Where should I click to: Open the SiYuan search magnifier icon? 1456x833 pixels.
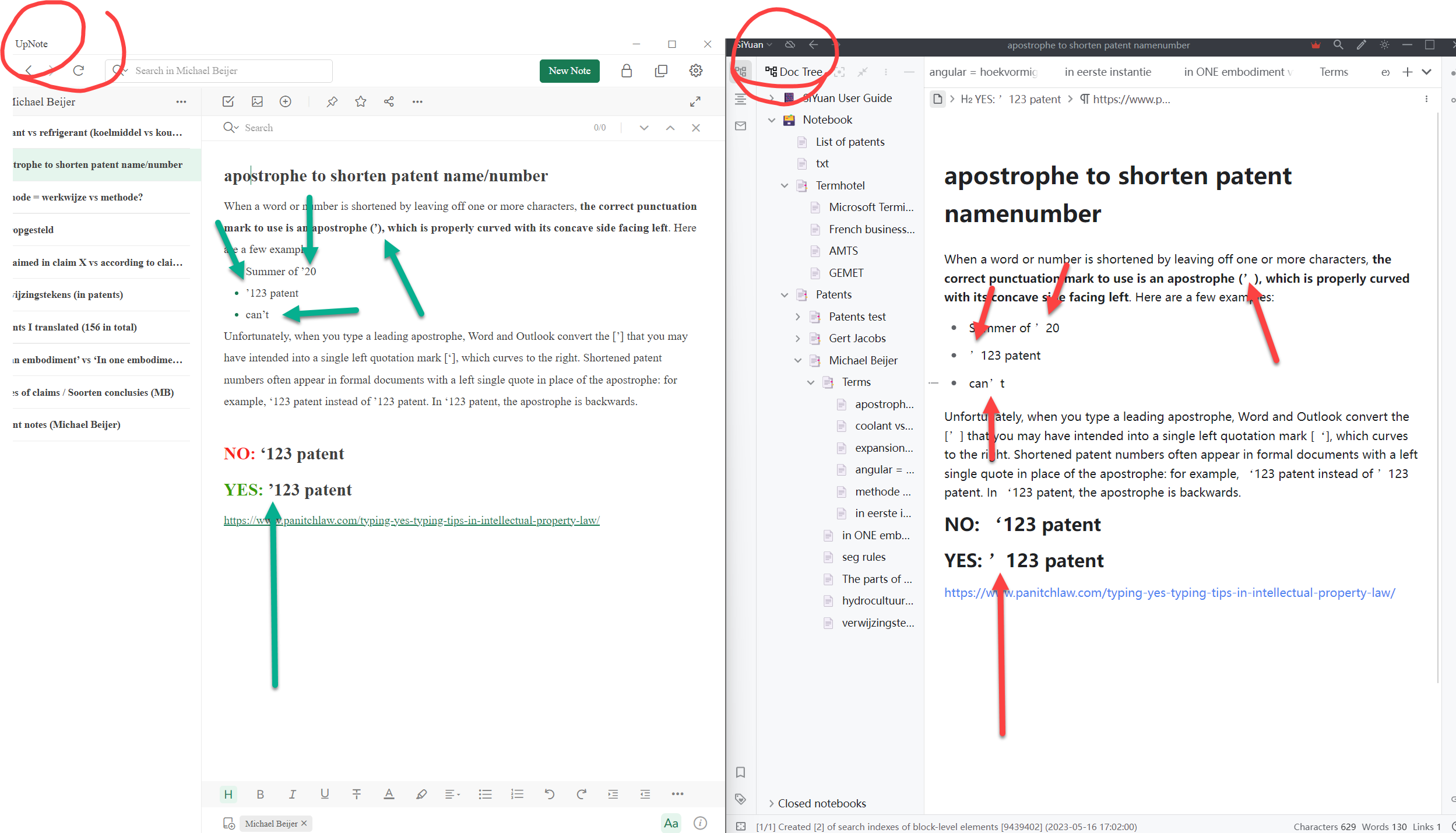click(1338, 45)
